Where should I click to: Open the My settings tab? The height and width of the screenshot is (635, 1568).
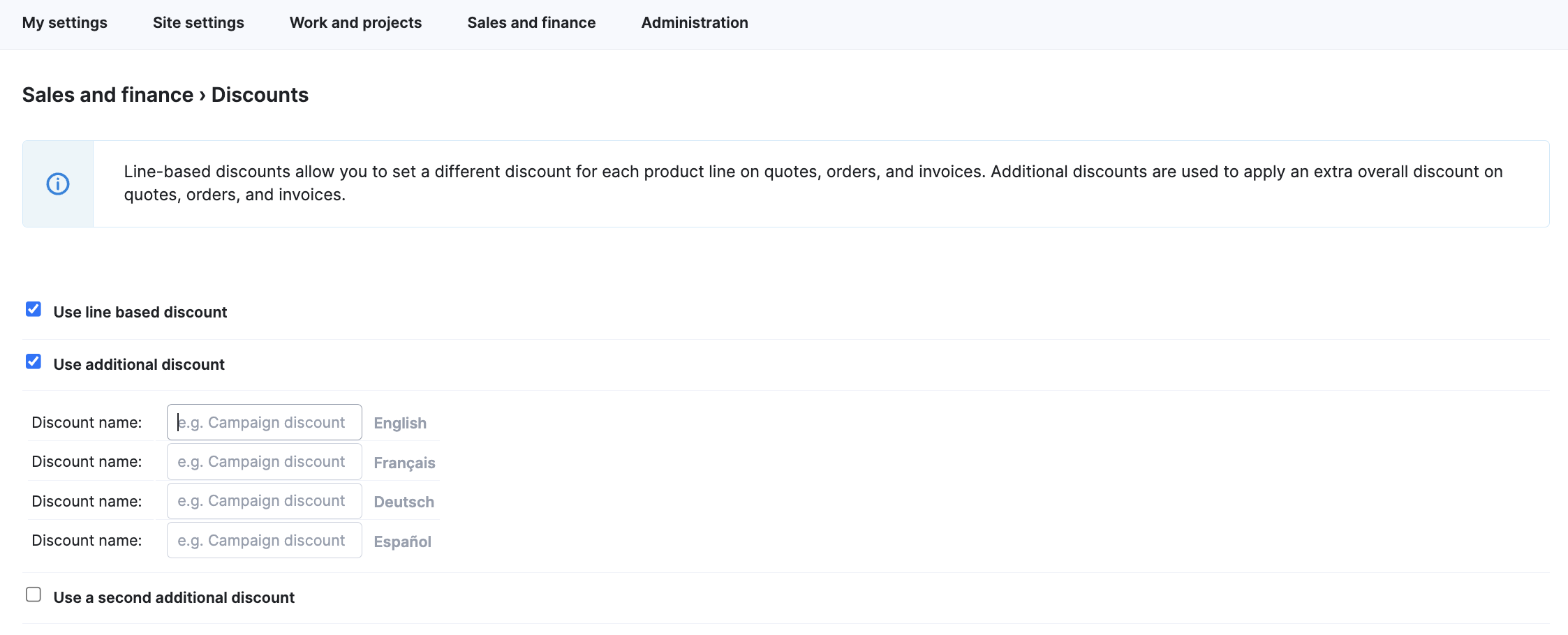(65, 23)
